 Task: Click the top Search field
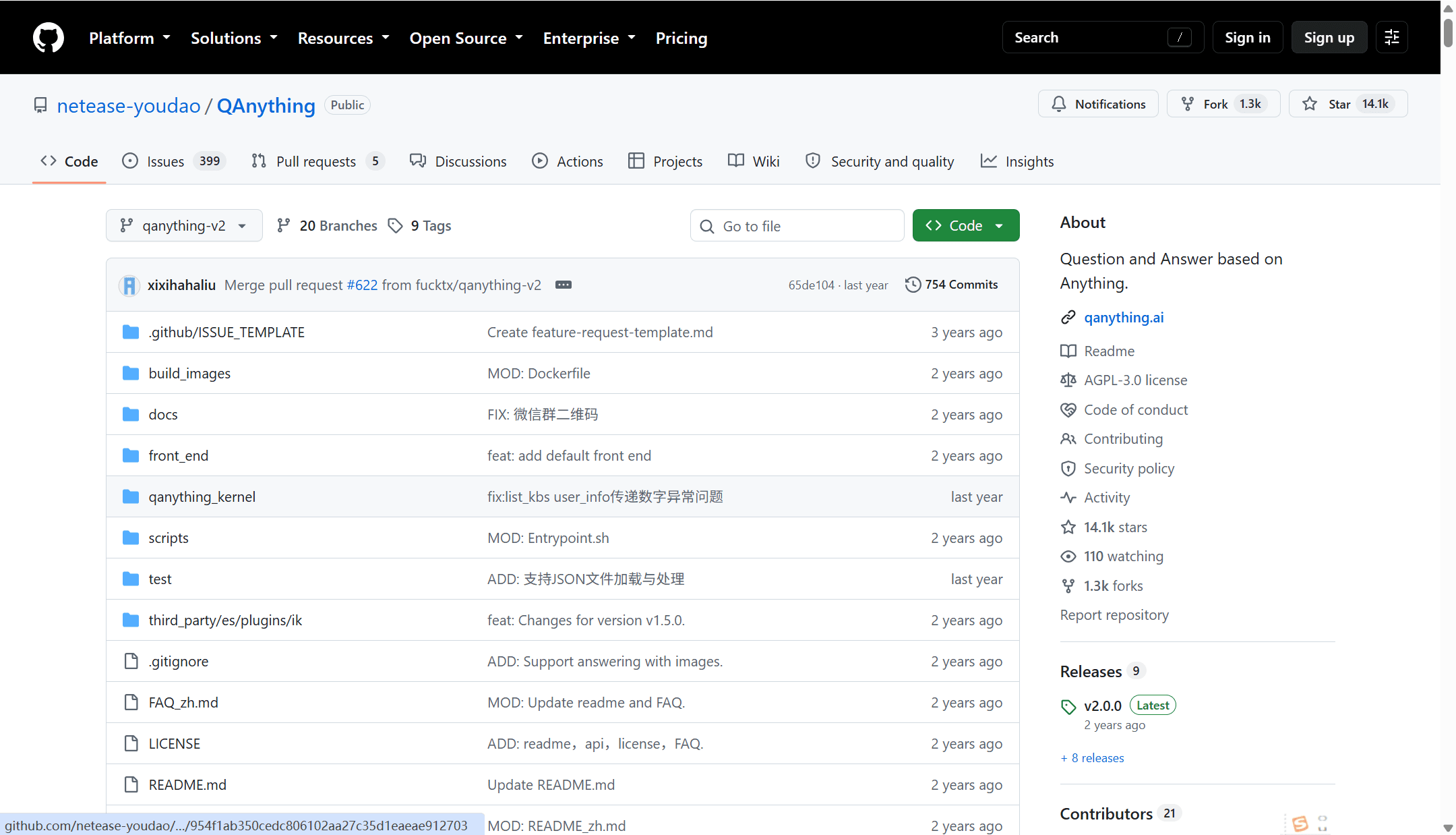(x=1103, y=37)
